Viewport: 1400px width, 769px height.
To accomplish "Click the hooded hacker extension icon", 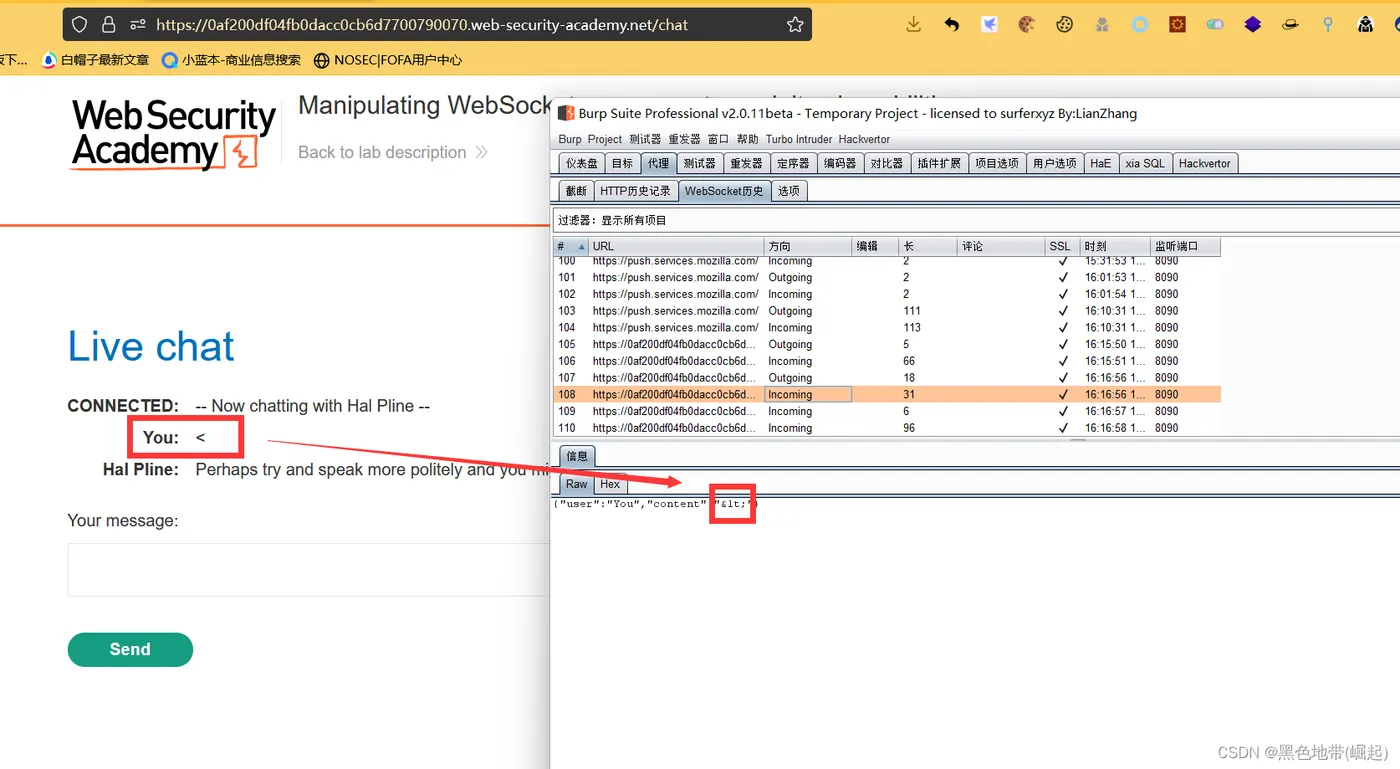I will [x=1366, y=25].
